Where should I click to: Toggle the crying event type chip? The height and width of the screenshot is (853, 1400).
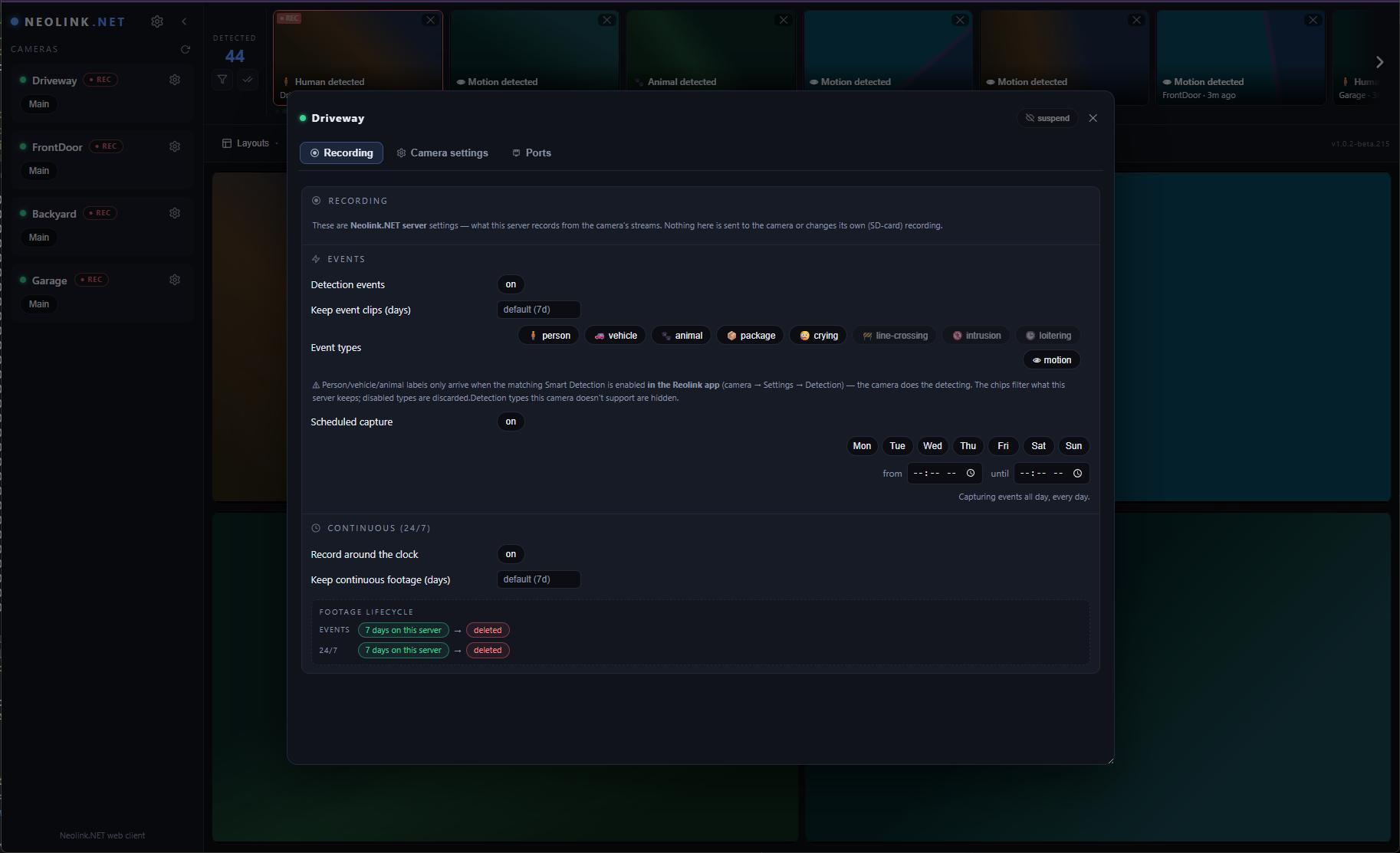coord(818,336)
